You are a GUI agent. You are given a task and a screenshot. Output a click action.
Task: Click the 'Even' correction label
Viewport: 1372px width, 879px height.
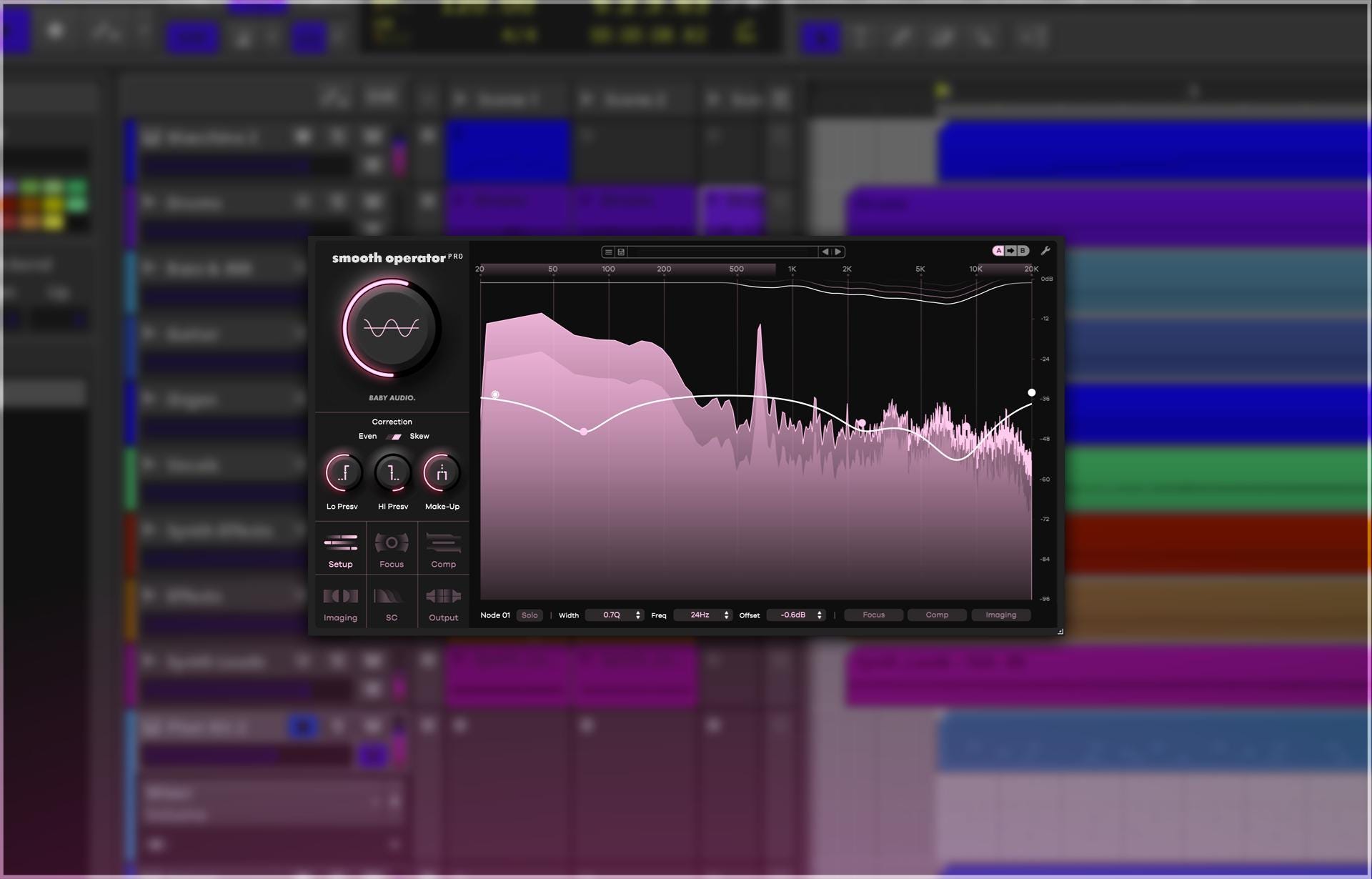click(x=367, y=436)
